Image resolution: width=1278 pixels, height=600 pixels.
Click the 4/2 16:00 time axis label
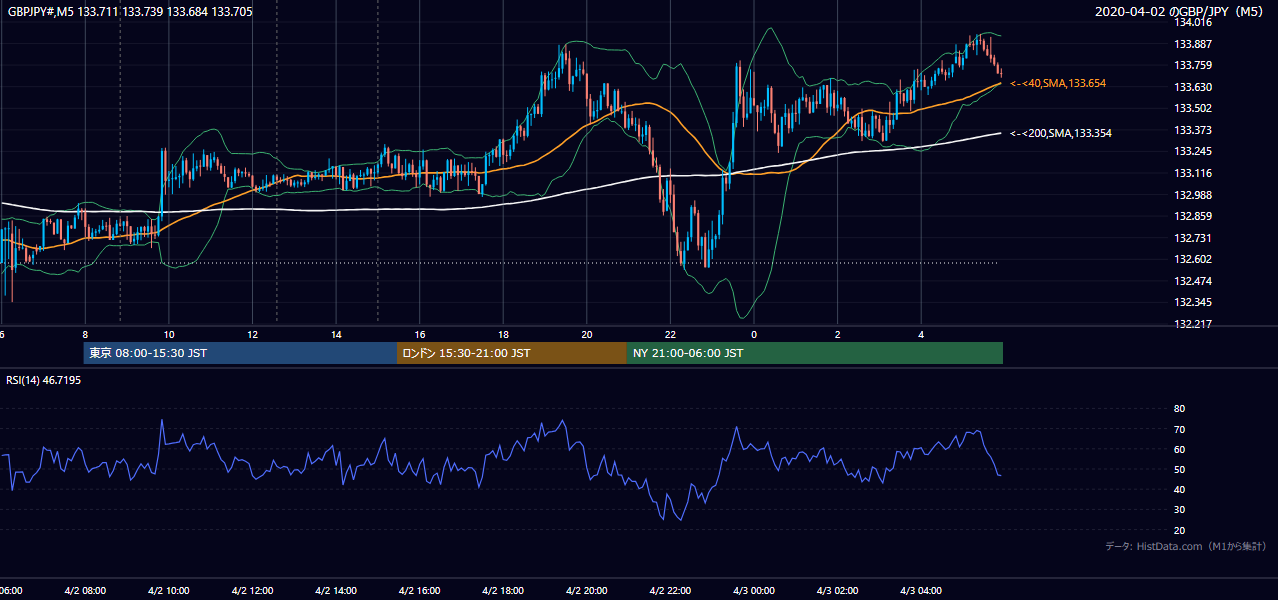tap(419, 591)
